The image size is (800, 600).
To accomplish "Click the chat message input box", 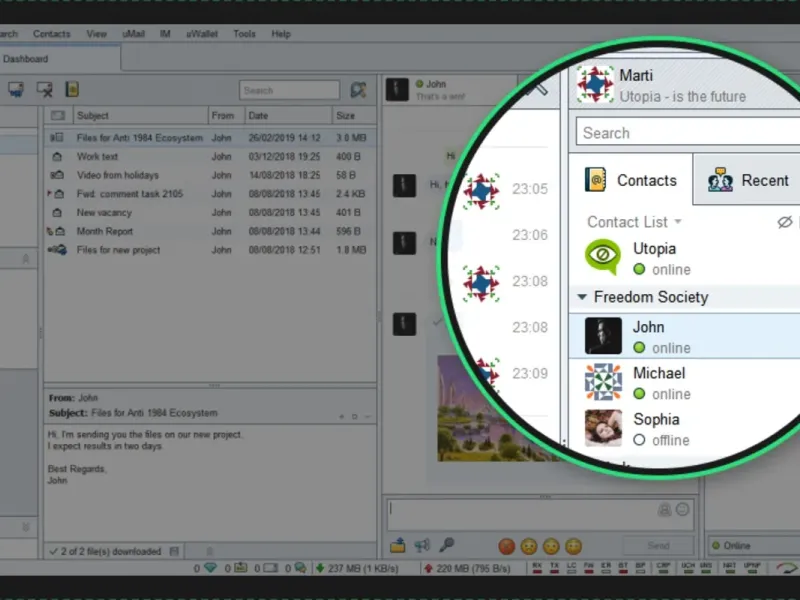I will [540, 514].
